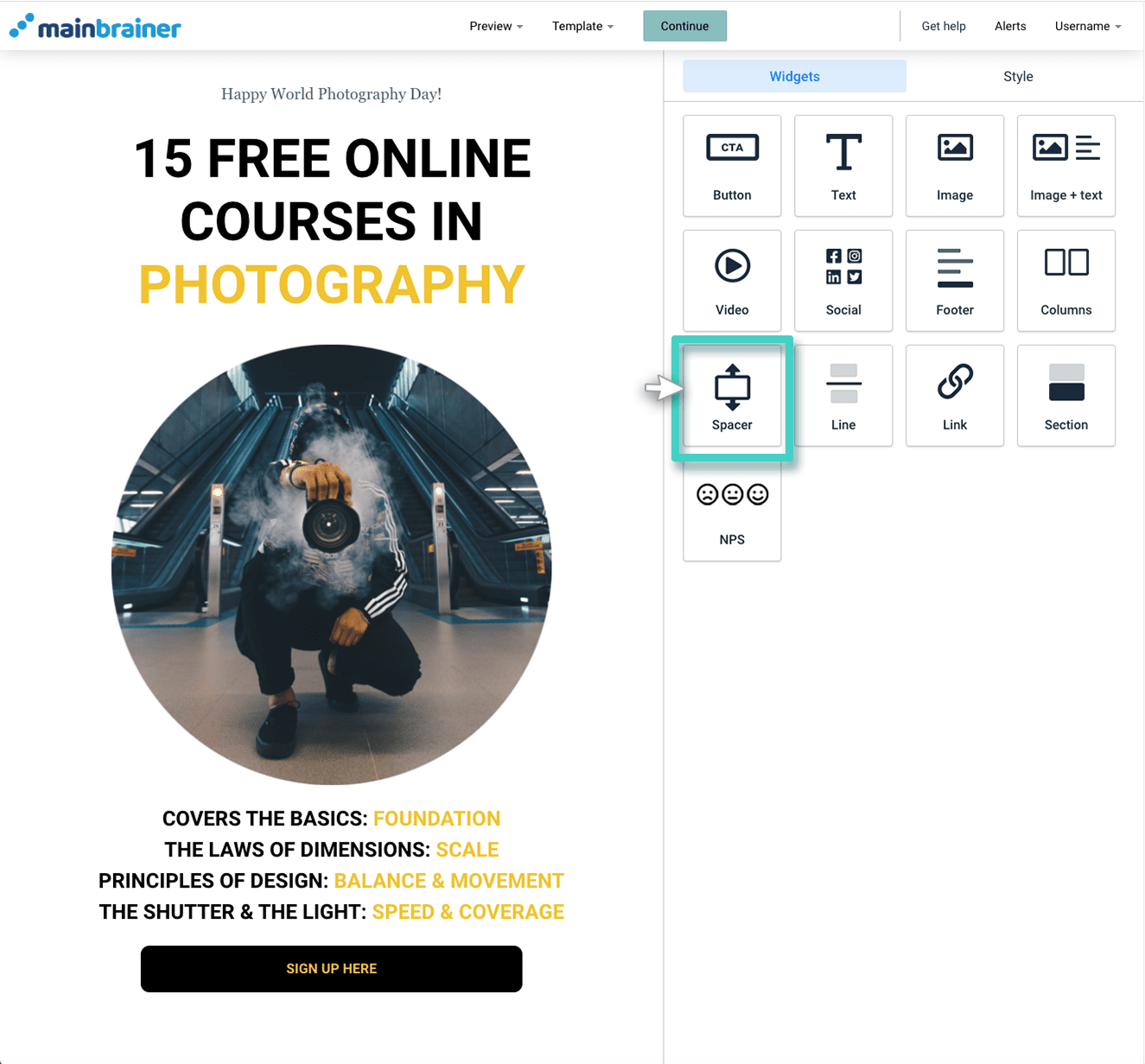This screenshot has height=1064, width=1145.
Task: Add a Link widget
Action: click(x=954, y=396)
